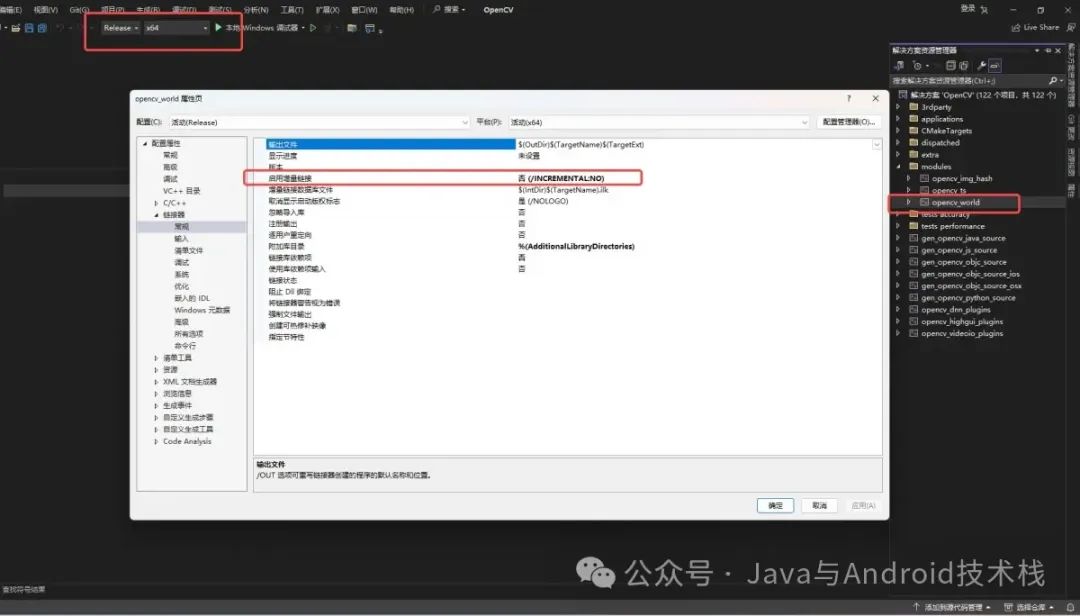The image size is (1080, 616).
Task: Expand the C/C++ node in the property tree
Action: point(156,203)
